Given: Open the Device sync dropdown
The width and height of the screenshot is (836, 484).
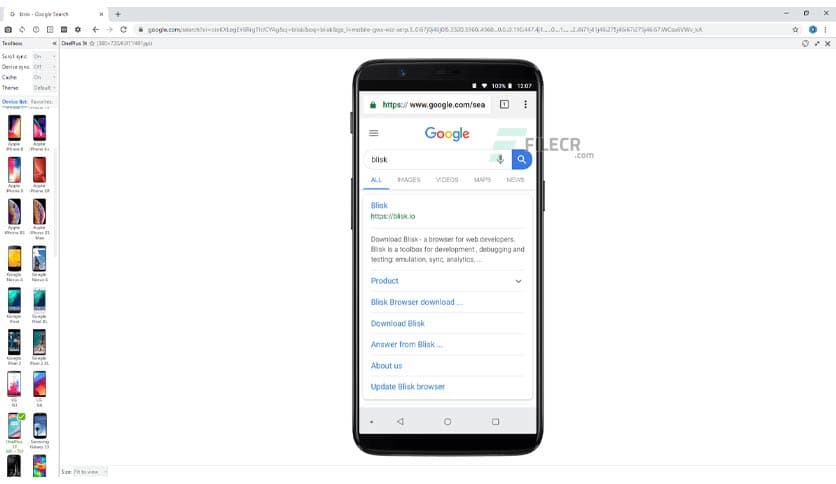Looking at the screenshot, I should [x=44, y=67].
